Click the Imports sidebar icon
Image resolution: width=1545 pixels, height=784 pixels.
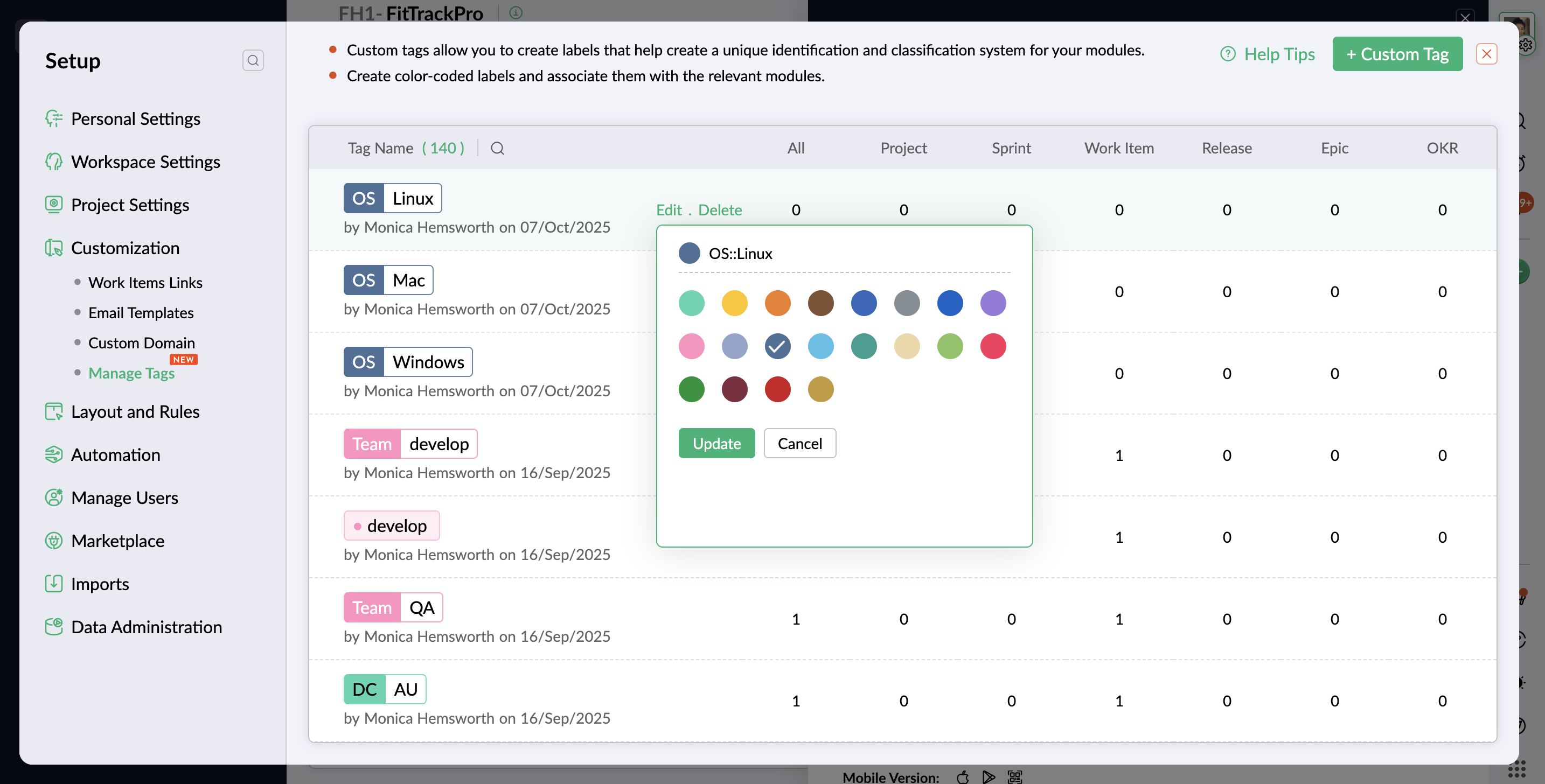tap(53, 583)
